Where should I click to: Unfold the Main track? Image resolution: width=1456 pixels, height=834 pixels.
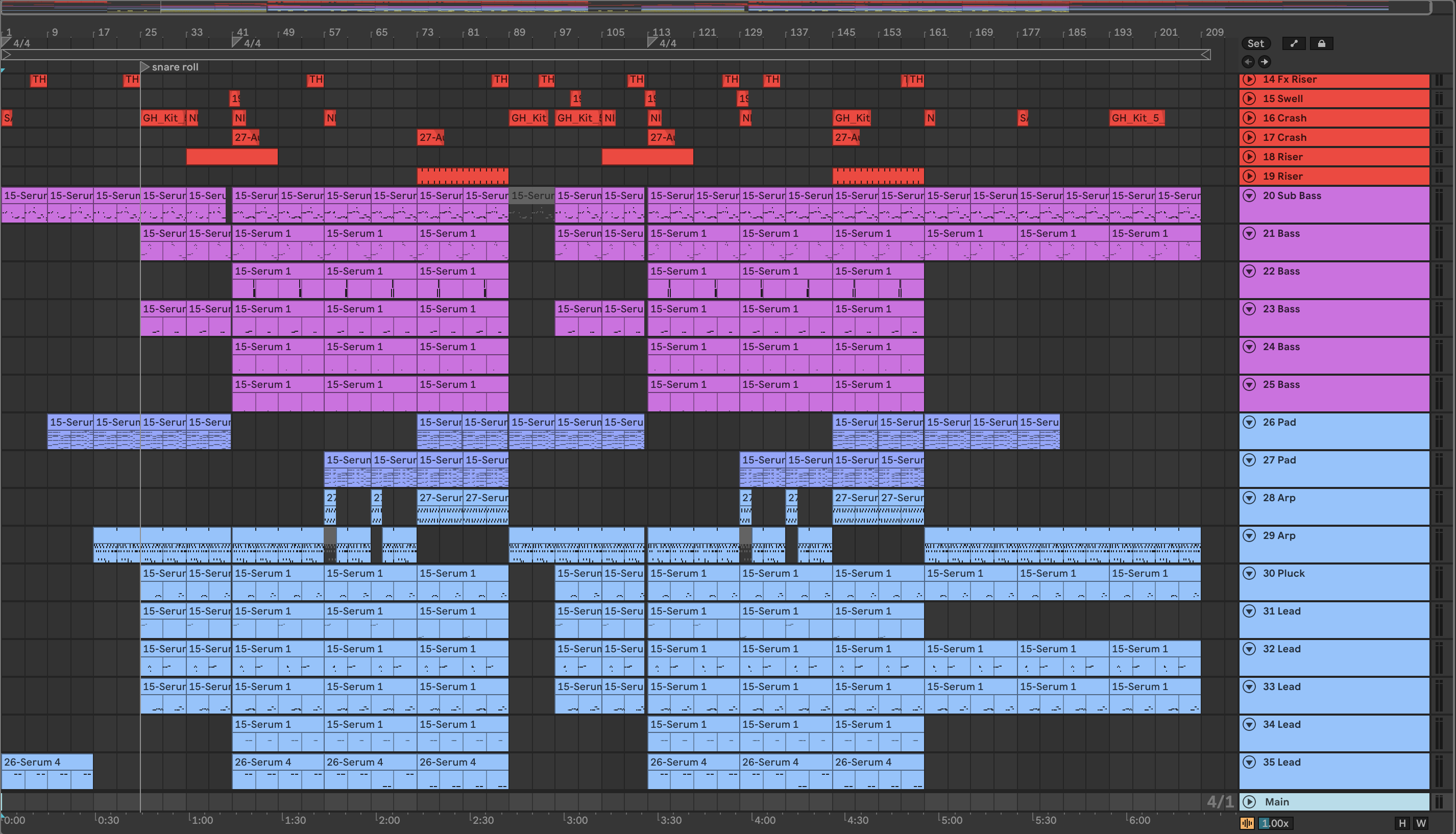(x=1249, y=802)
